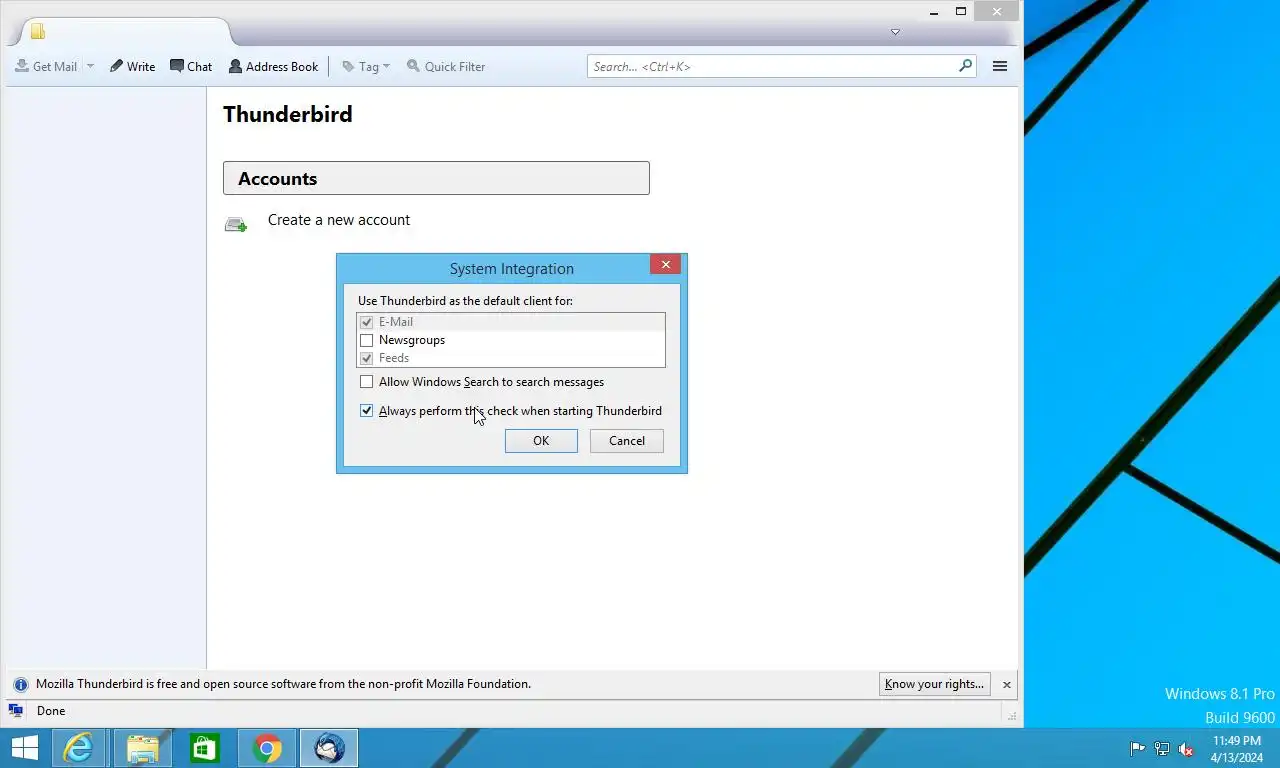This screenshot has width=1280, height=768.
Task: Open the Action Center flag tray icon
Action: point(1138,749)
